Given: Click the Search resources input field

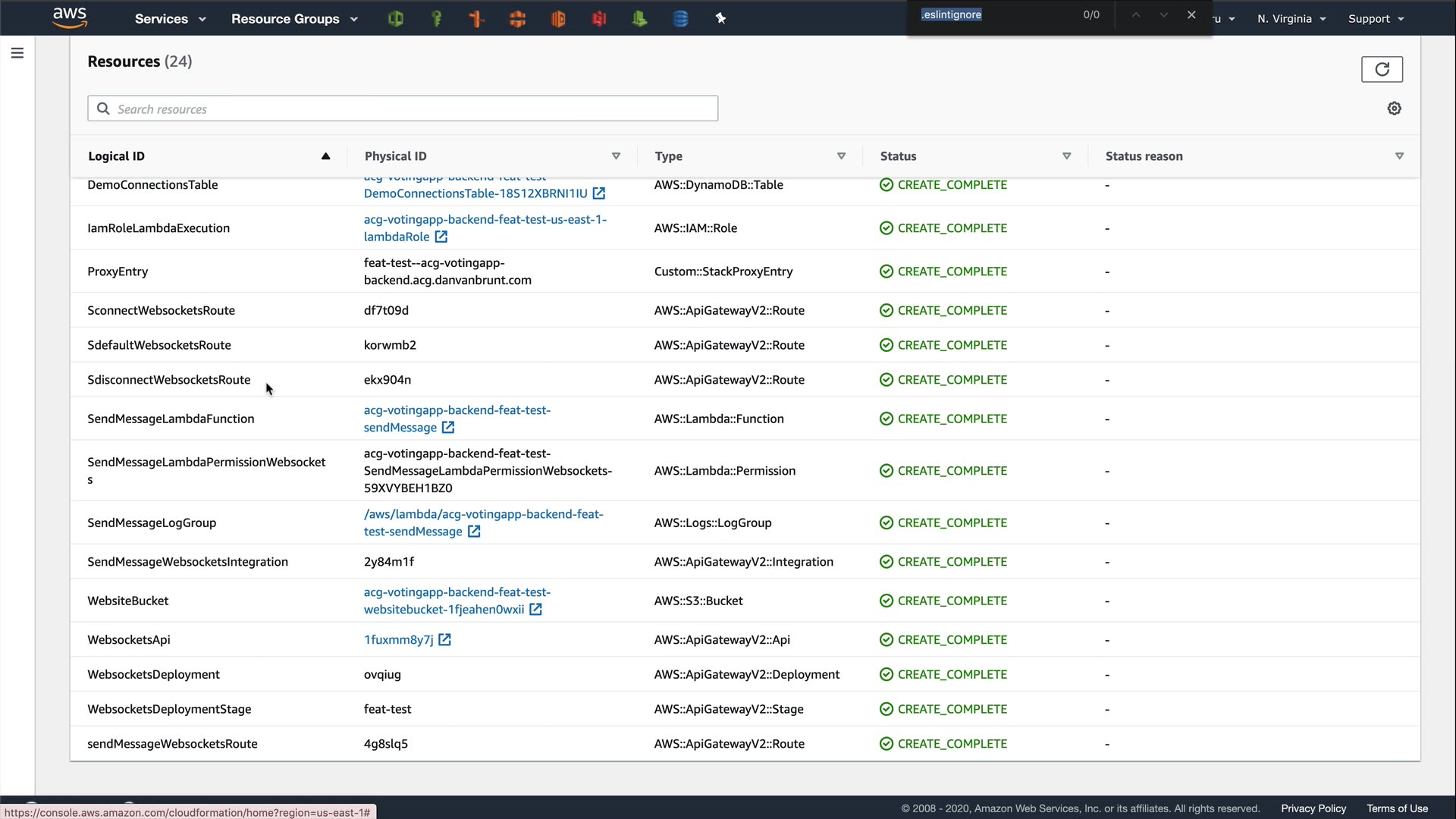Looking at the screenshot, I should [x=413, y=109].
